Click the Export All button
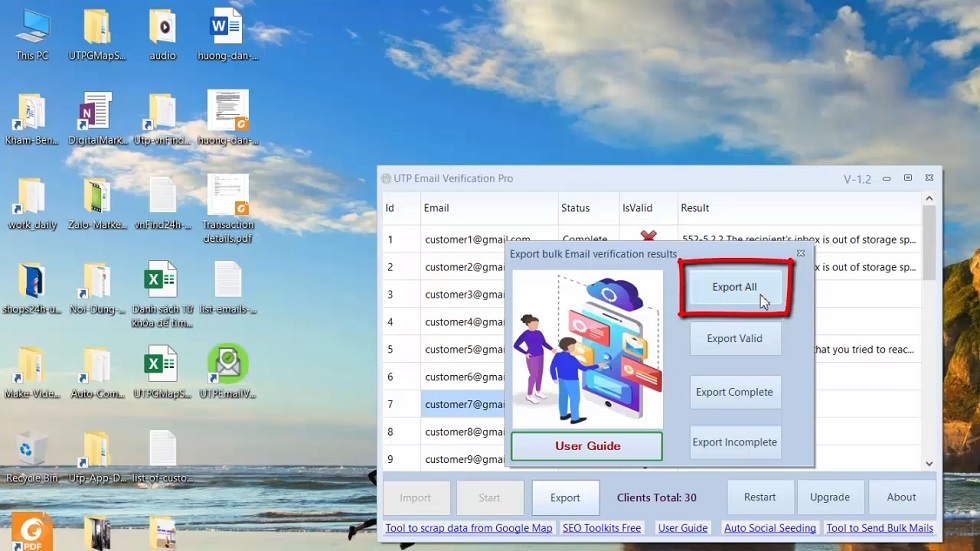Image resolution: width=980 pixels, height=551 pixels. coord(734,287)
